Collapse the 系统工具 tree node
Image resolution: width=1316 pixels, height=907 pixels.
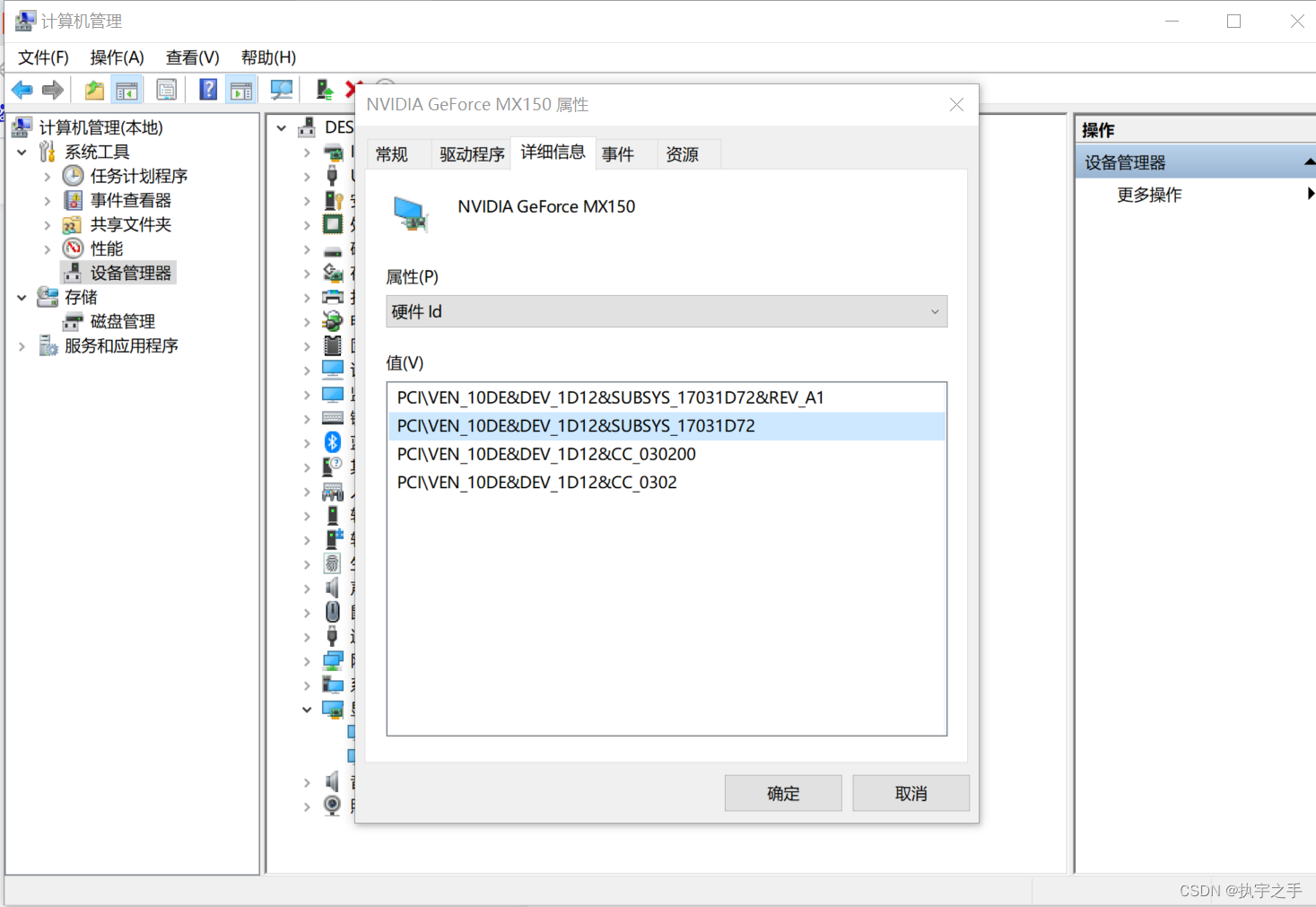point(22,153)
